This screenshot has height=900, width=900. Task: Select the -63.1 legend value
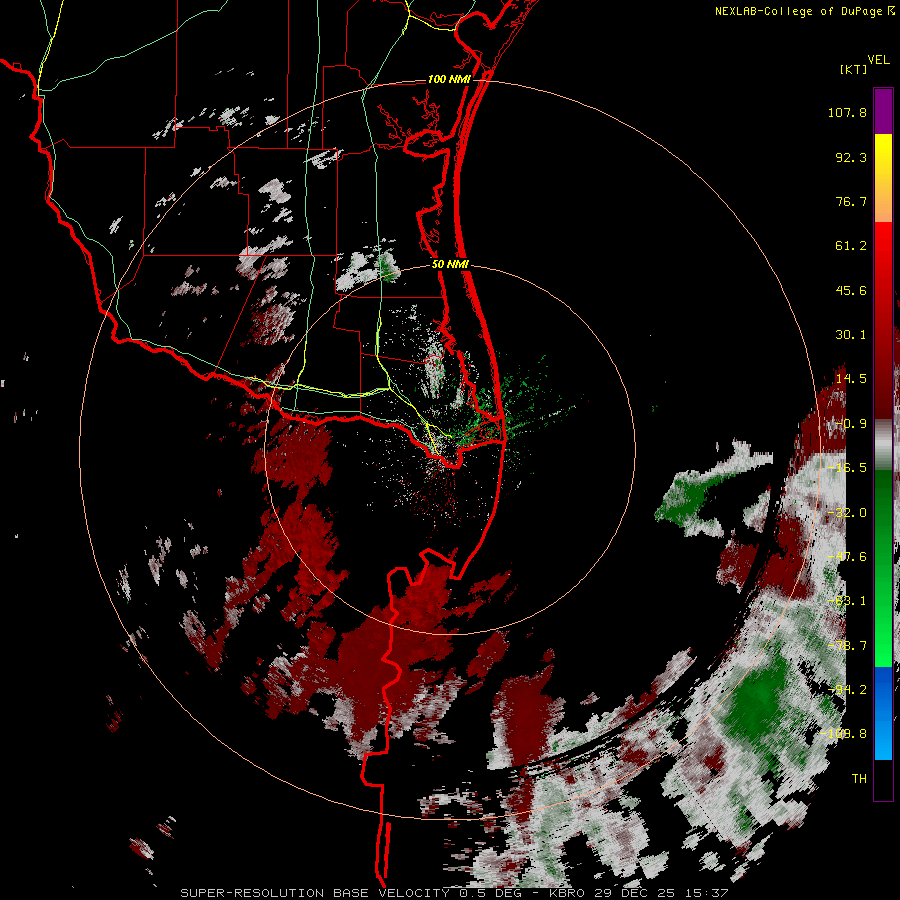tap(847, 601)
